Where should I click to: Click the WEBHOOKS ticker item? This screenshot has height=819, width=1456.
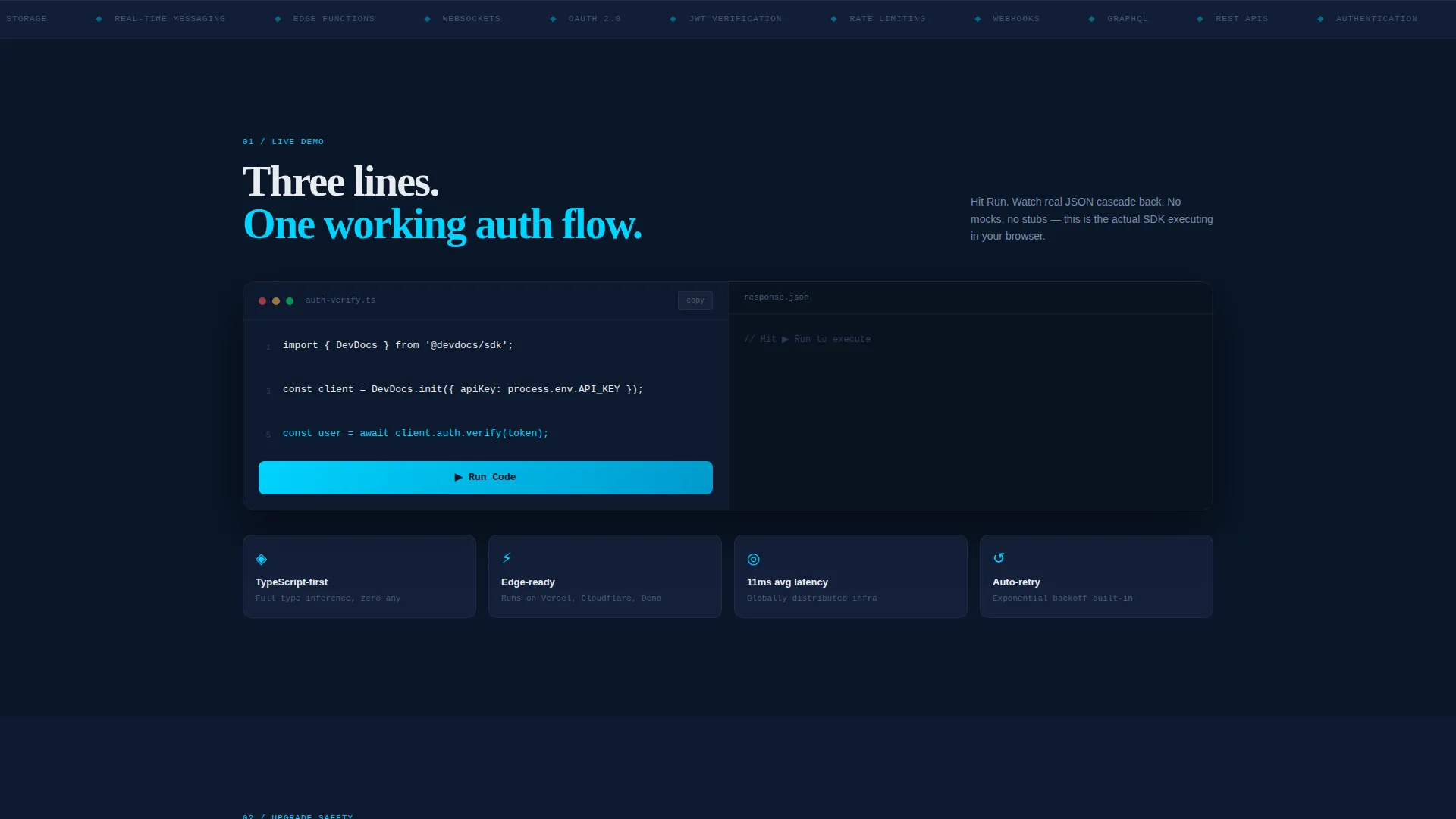[1016, 19]
